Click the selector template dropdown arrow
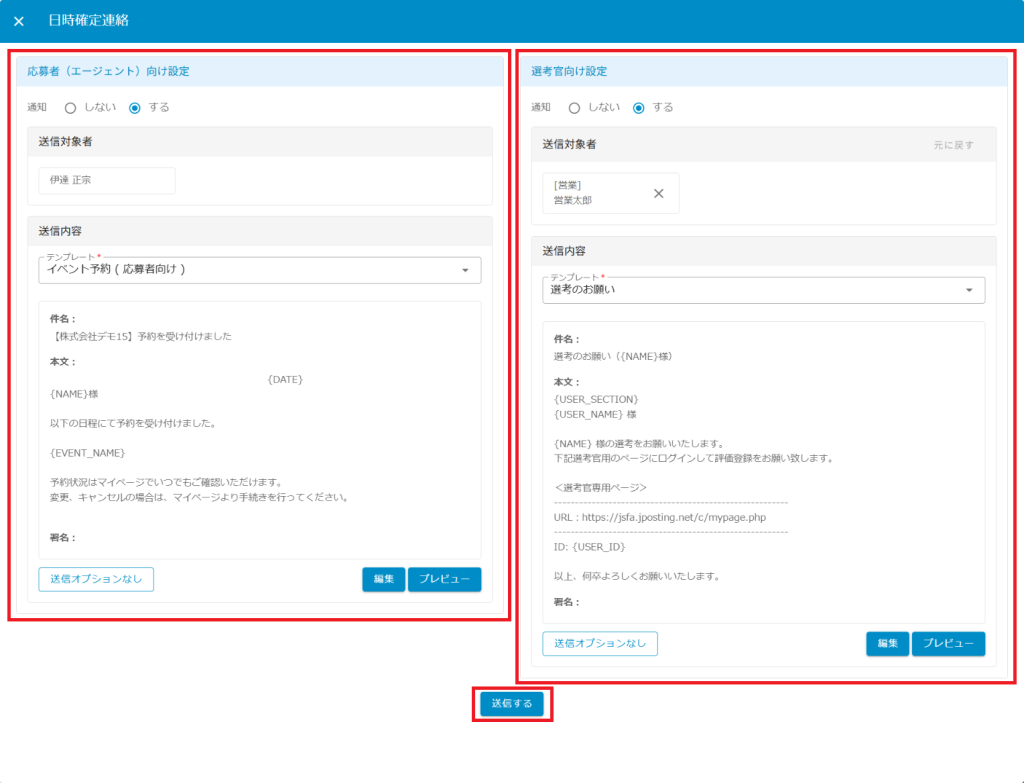This screenshot has width=1024, height=783. (969, 290)
